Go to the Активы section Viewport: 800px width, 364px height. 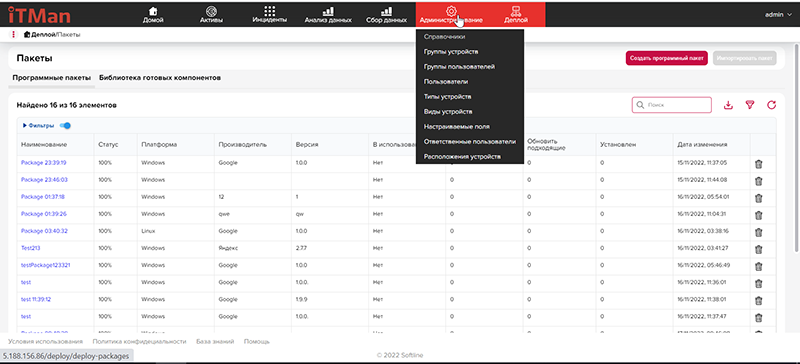pyautogui.click(x=211, y=15)
